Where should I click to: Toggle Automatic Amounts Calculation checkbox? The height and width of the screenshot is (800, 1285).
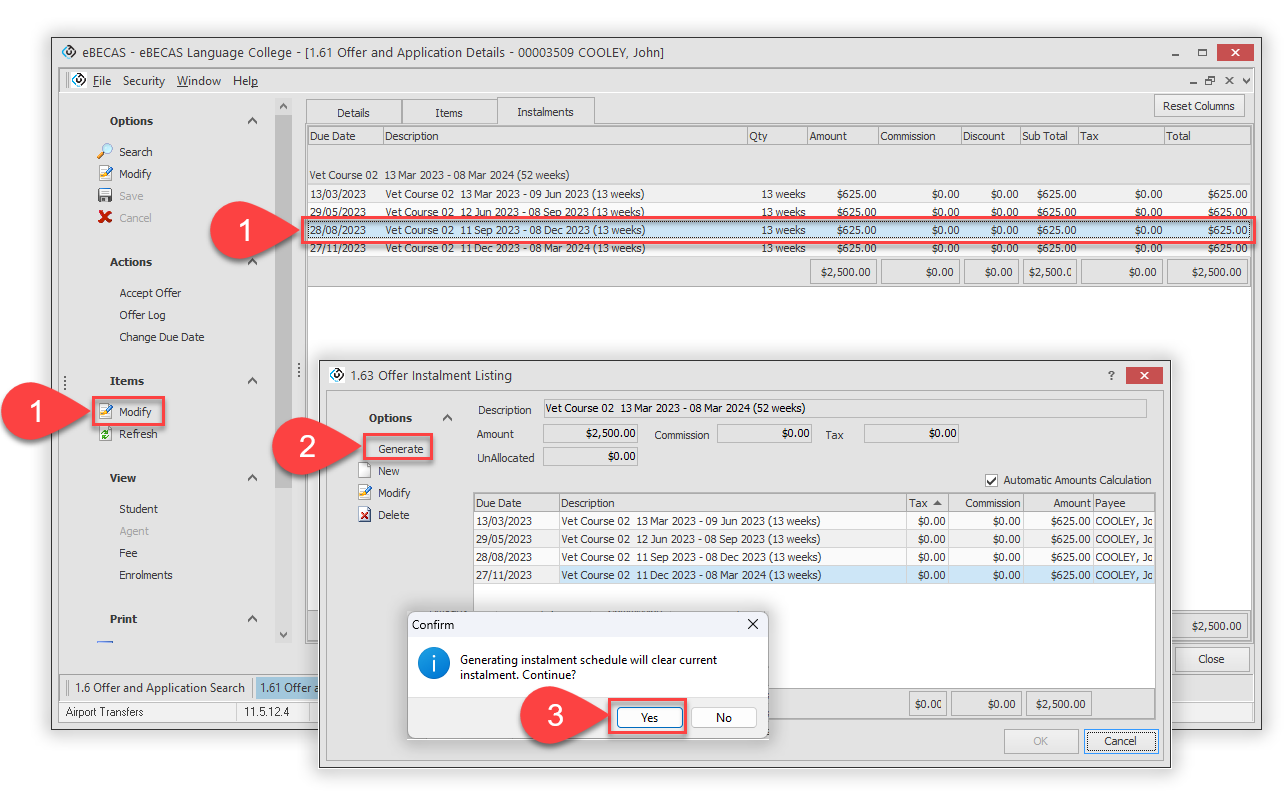click(x=992, y=480)
